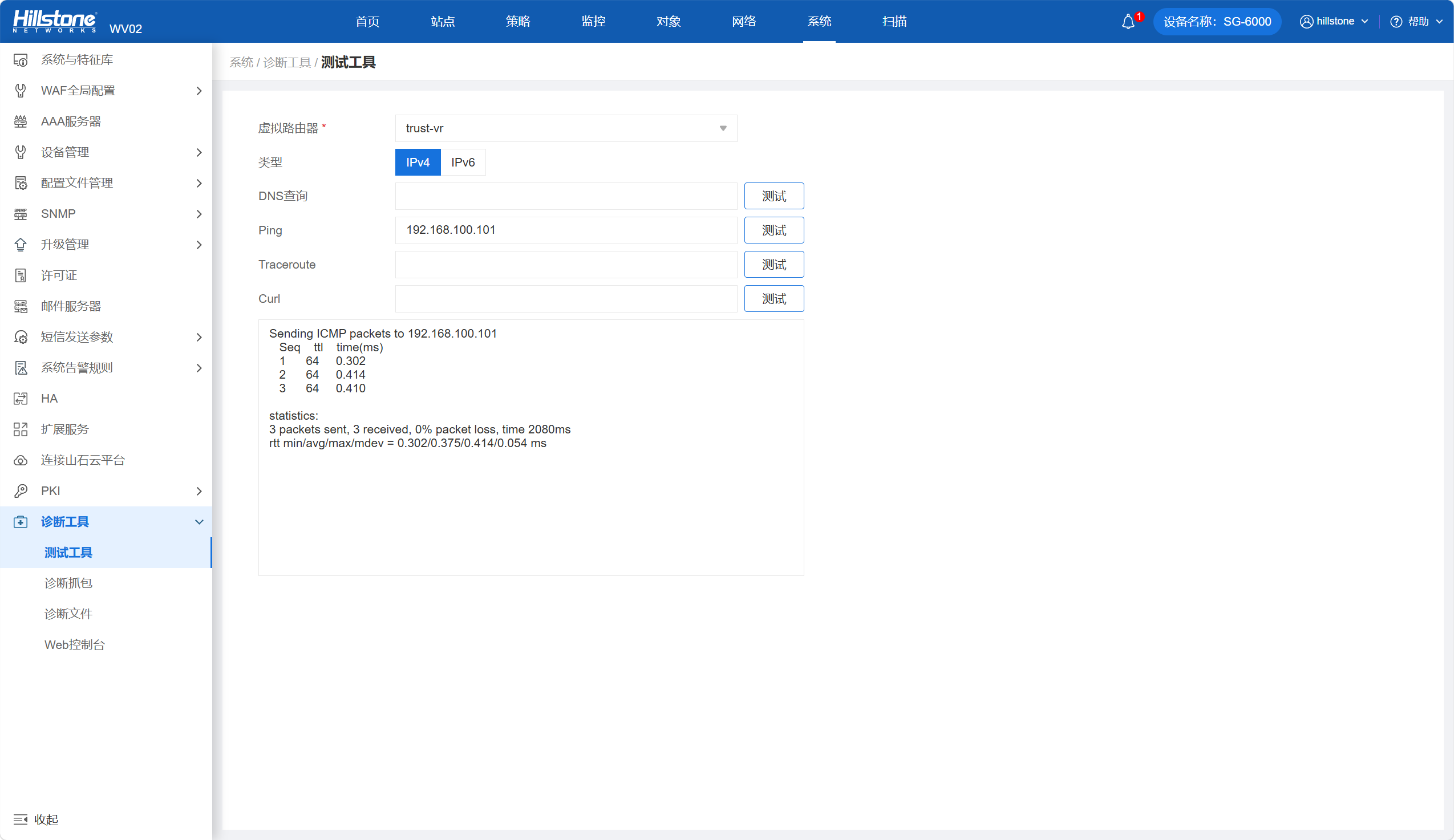Select the IPv4 type option
1454x840 pixels.
coord(418,163)
